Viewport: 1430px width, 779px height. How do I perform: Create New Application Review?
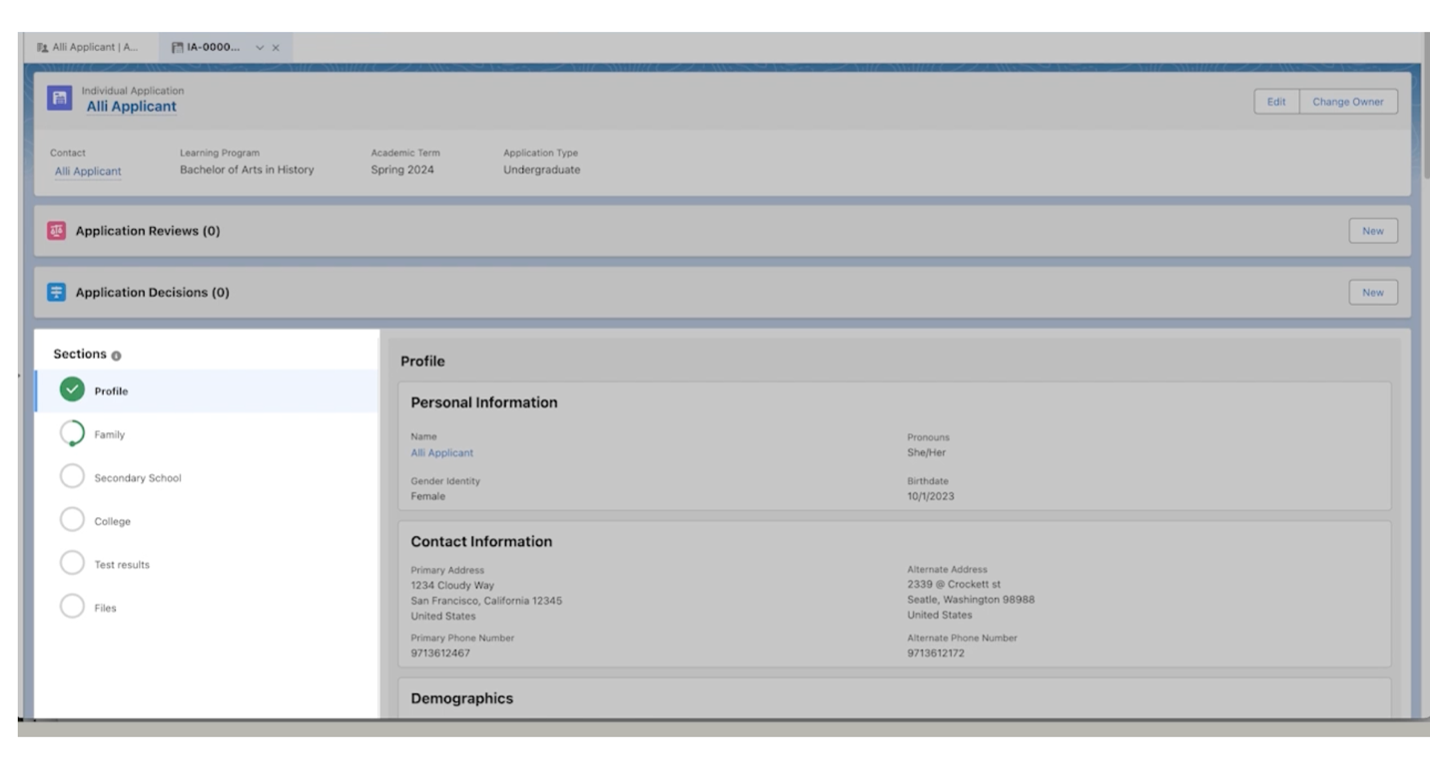(x=1372, y=231)
